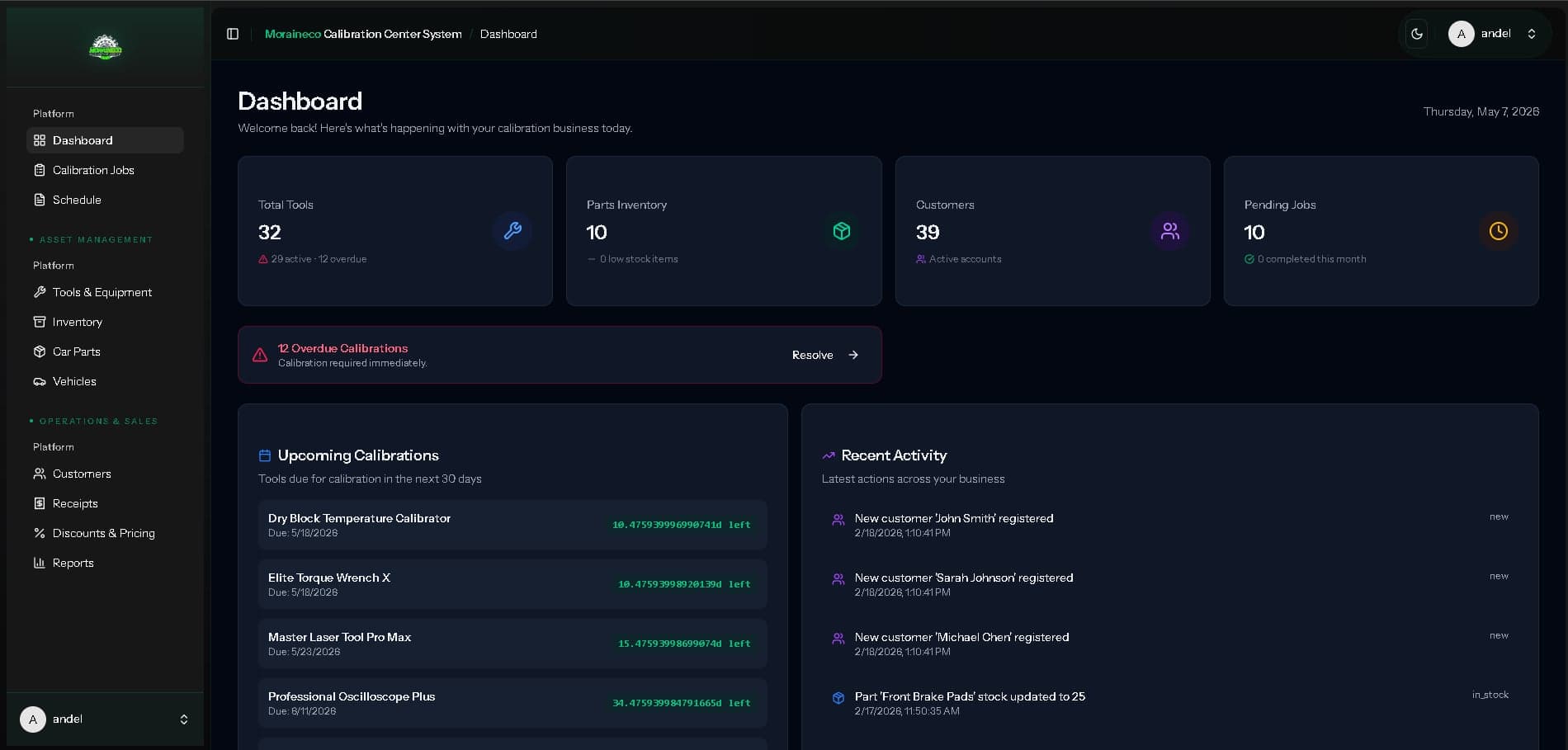Click the 12 Overdue Calibrations heading

(x=342, y=348)
